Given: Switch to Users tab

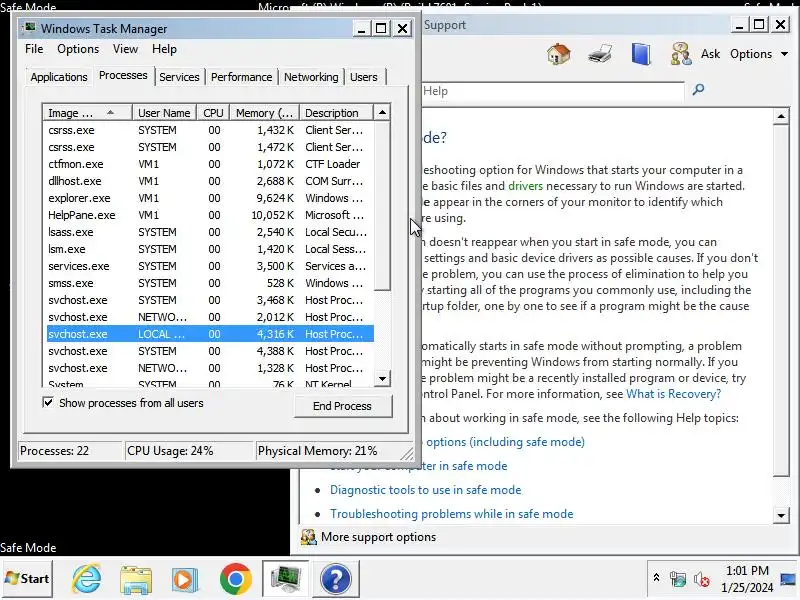Looking at the screenshot, I should [x=364, y=77].
